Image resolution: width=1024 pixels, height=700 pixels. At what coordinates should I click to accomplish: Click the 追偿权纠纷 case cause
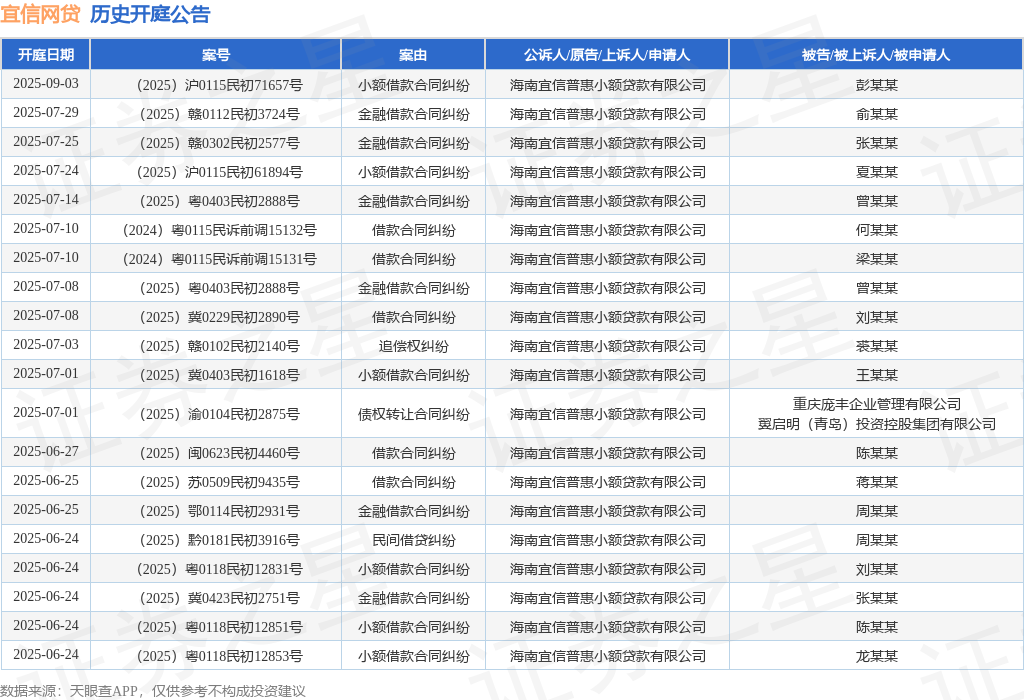[413, 346]
